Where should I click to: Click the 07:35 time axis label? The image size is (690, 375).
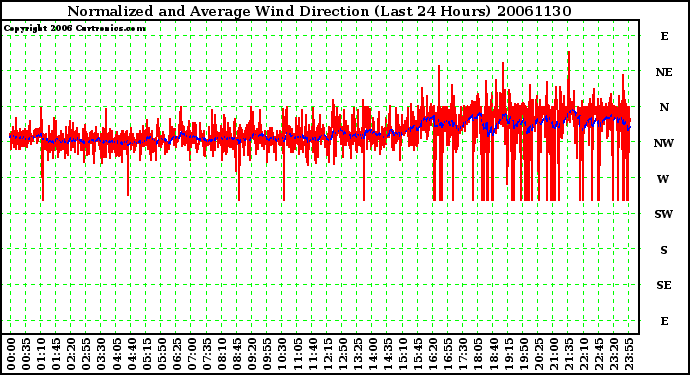coord(207,354)
